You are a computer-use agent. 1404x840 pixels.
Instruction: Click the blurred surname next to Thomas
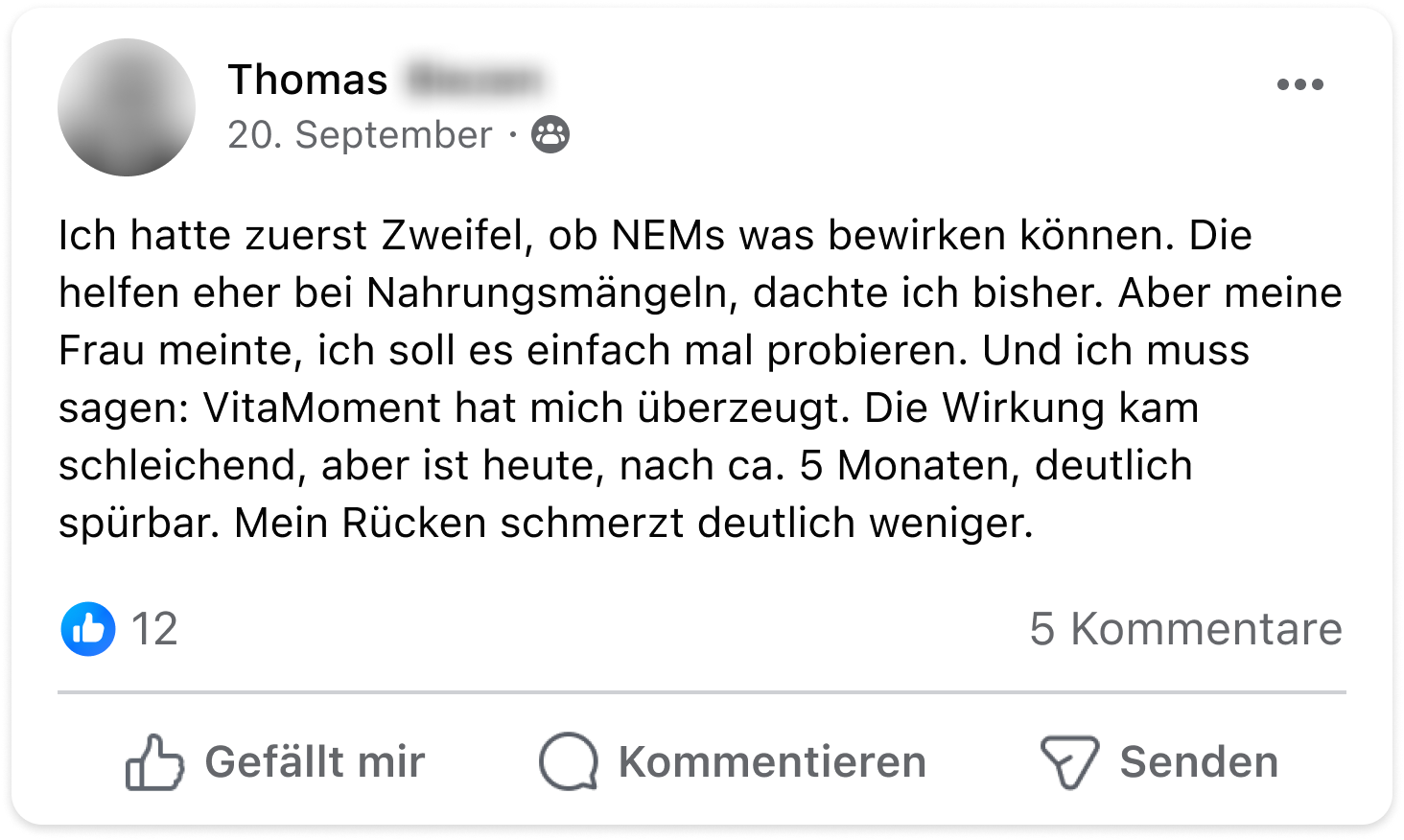tap(474, 80)
